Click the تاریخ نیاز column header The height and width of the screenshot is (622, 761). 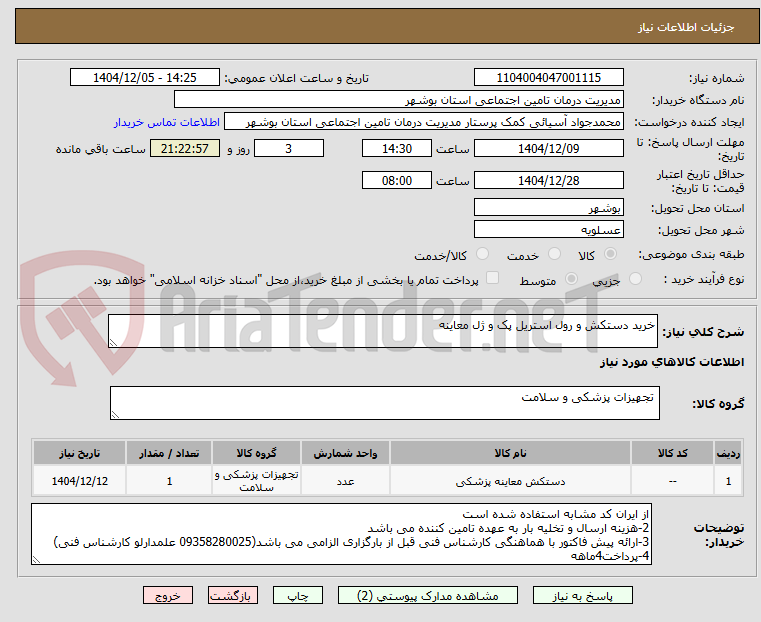click(x=80, y=453)
